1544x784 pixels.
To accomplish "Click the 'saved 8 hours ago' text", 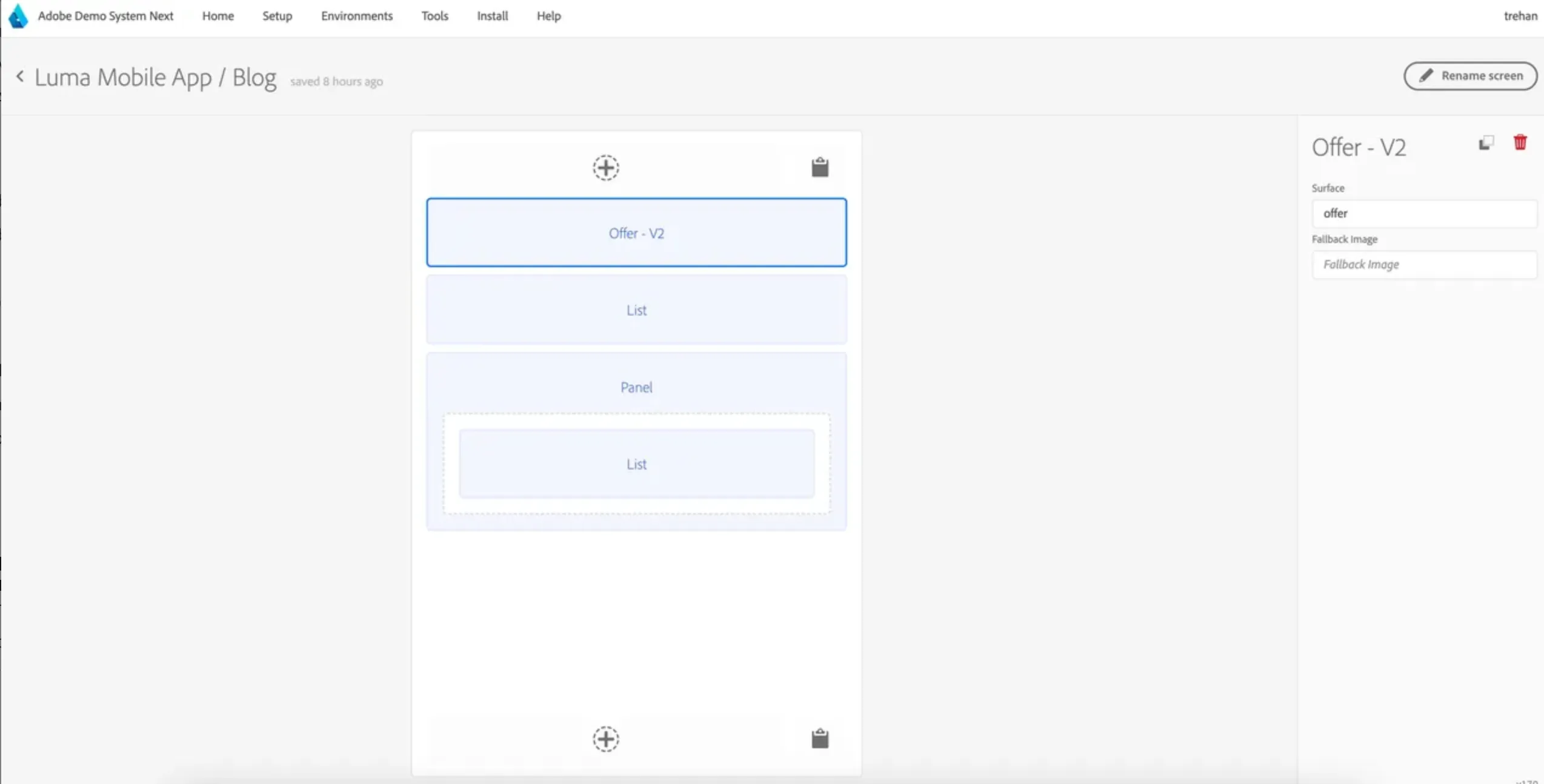I will pyautogui.click(x=336, y=81).
